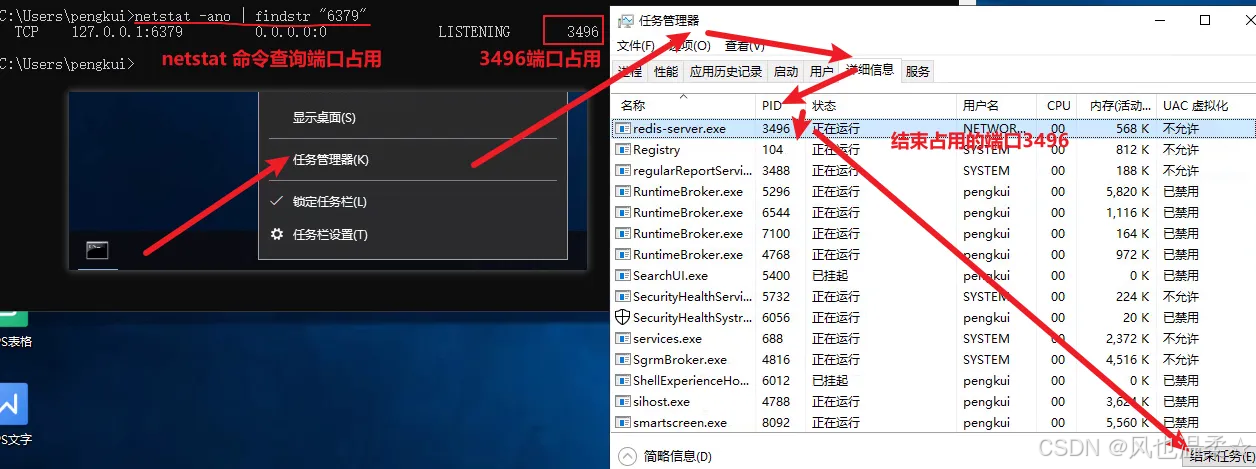
Task: Select the smartscreen.exe process name
Action: [x=680, y=423]
